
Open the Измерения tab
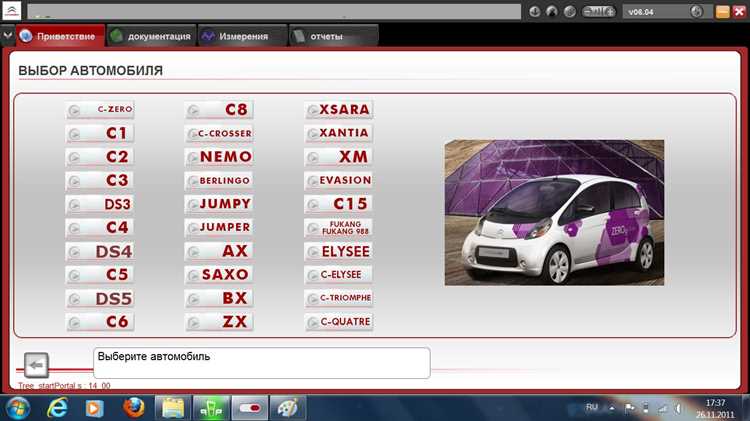tap(234, 36)
